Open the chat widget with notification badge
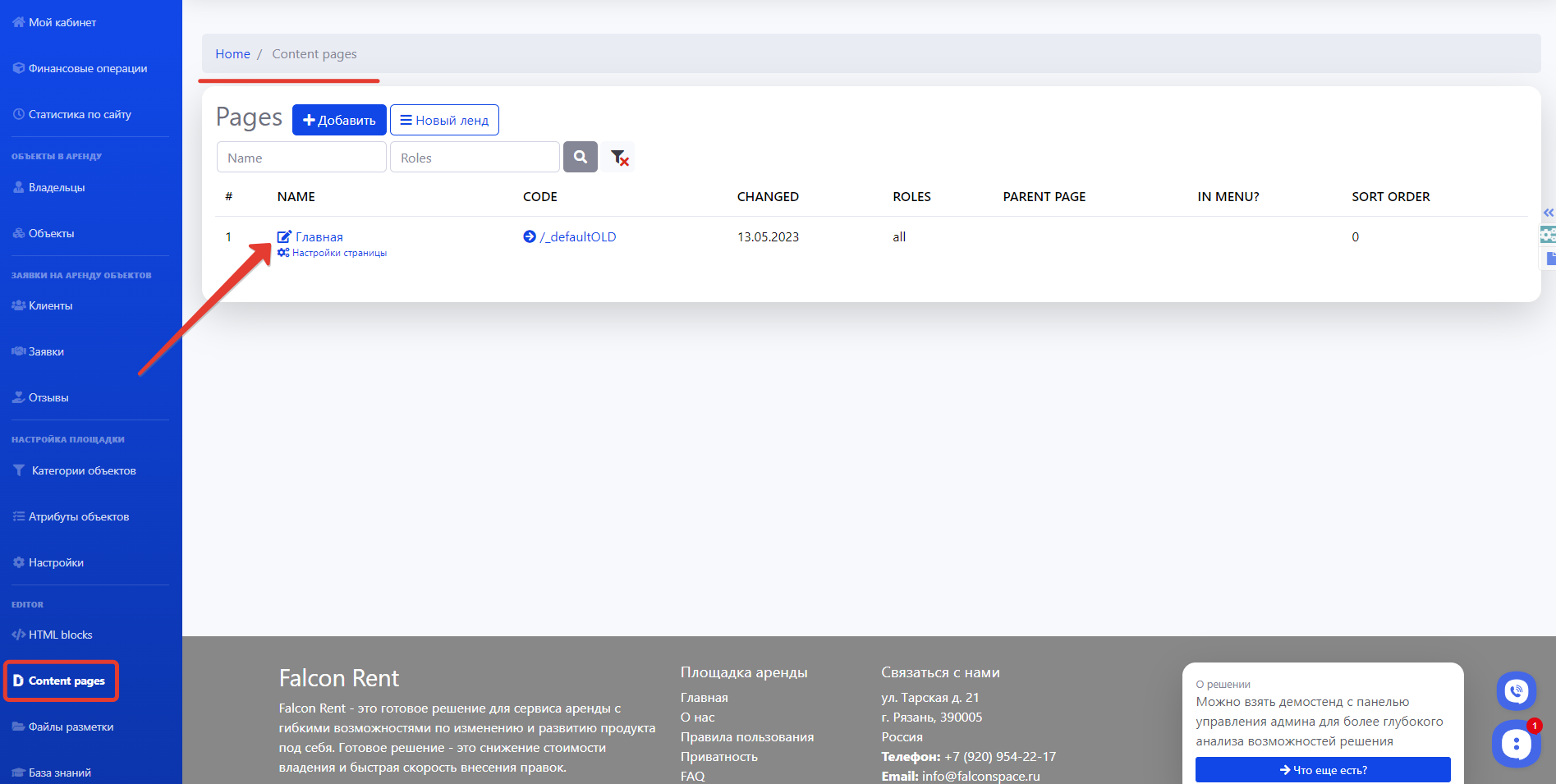Image resolution: width=1556 pixels, height=784 pixels. click(x=1516, y=744)
